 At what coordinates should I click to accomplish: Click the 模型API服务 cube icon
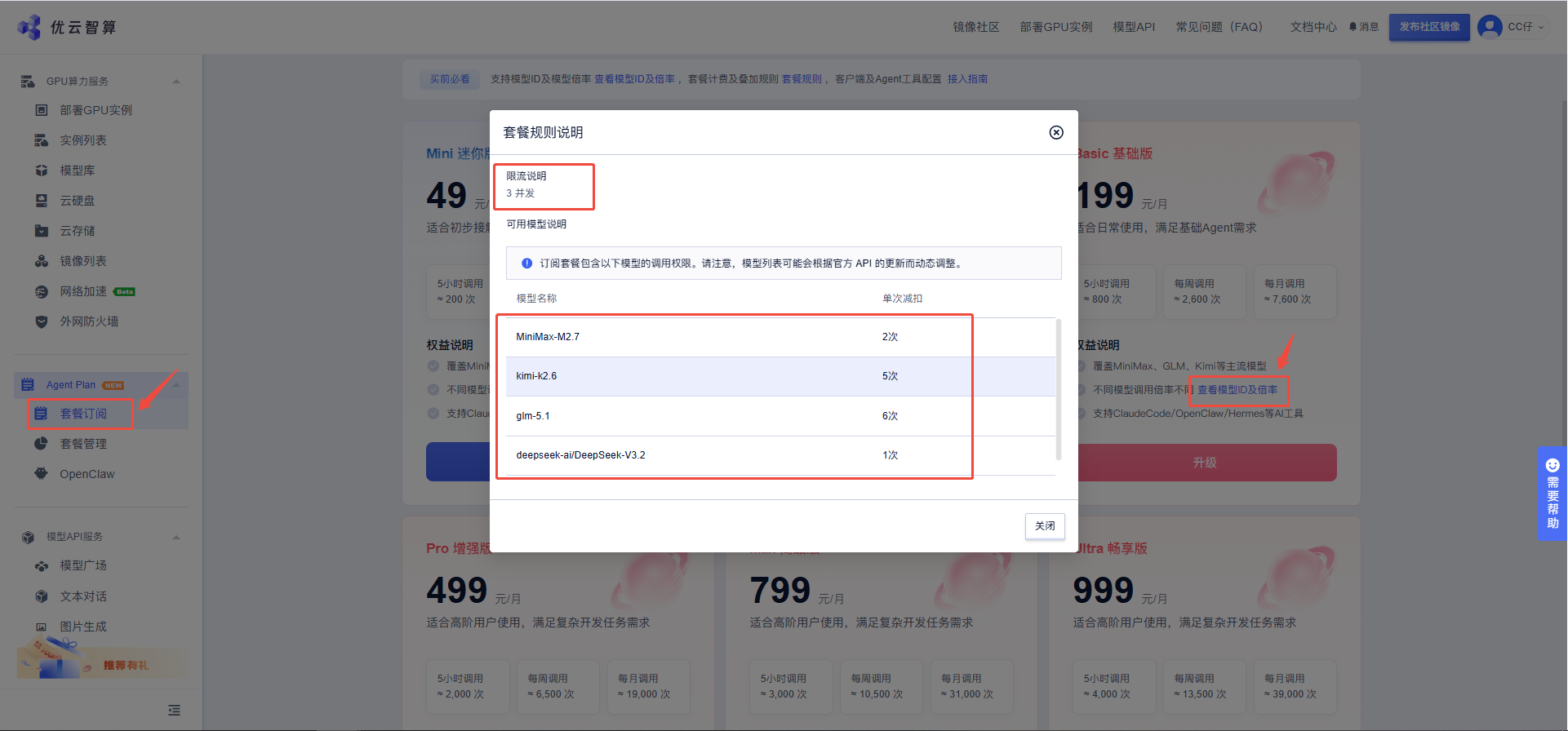pyautogui.click(x=28, y=537)
